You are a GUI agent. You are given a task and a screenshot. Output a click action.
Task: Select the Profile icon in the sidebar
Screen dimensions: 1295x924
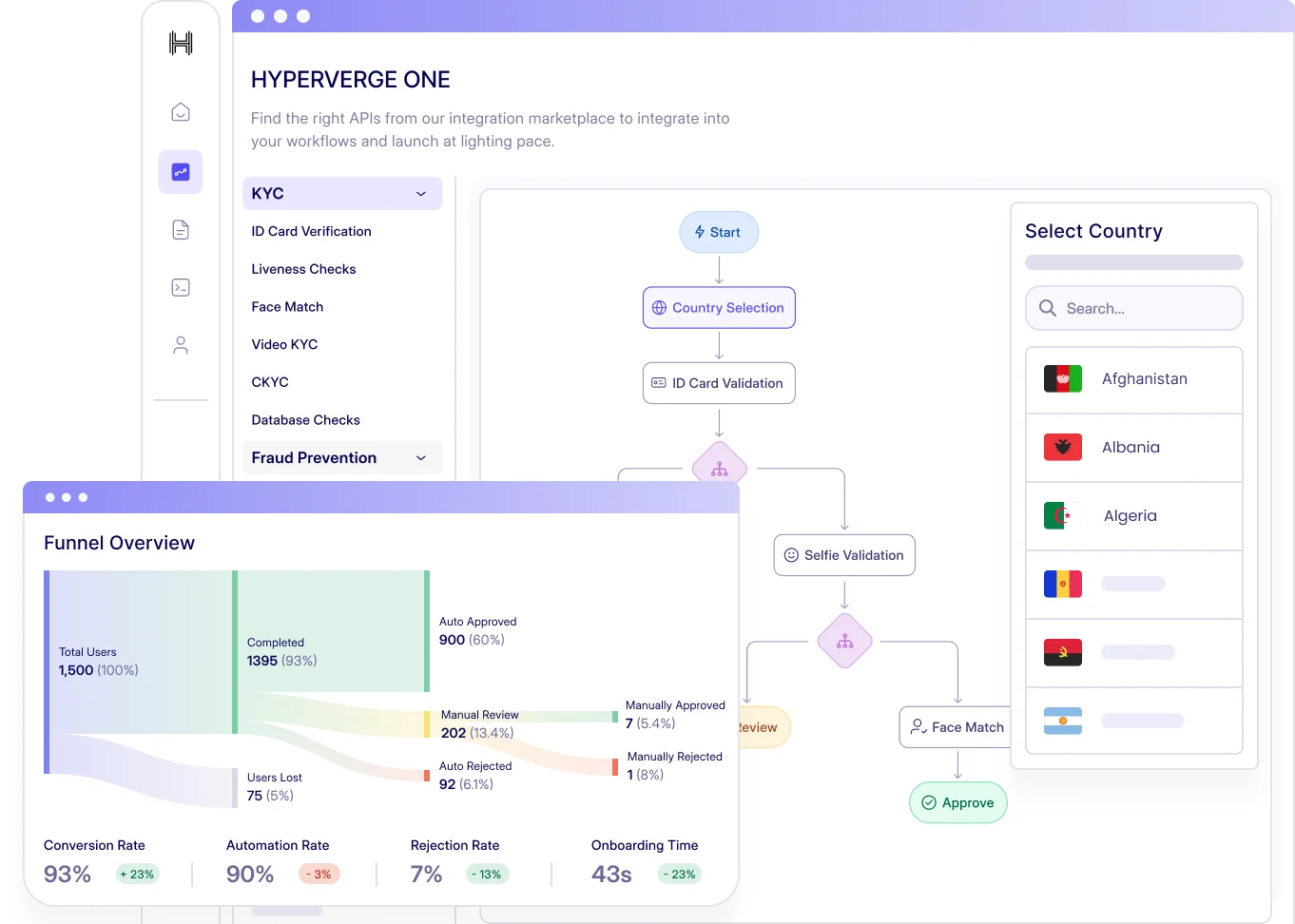click(181, 344)
